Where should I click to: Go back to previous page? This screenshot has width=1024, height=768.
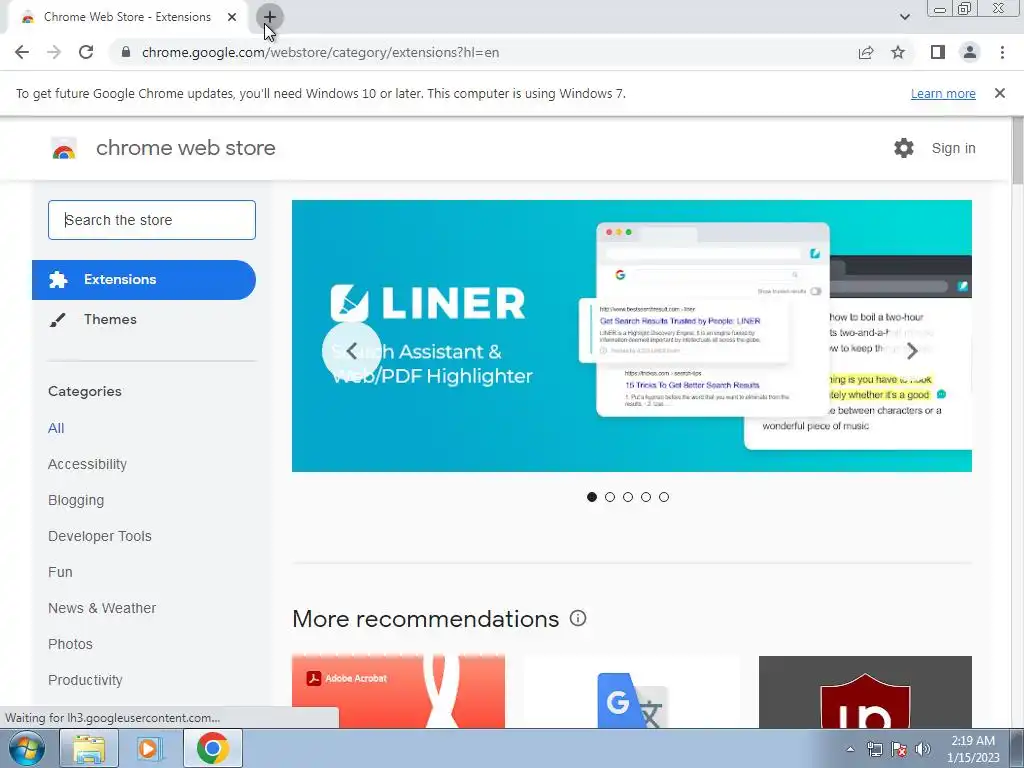point(22,52)
